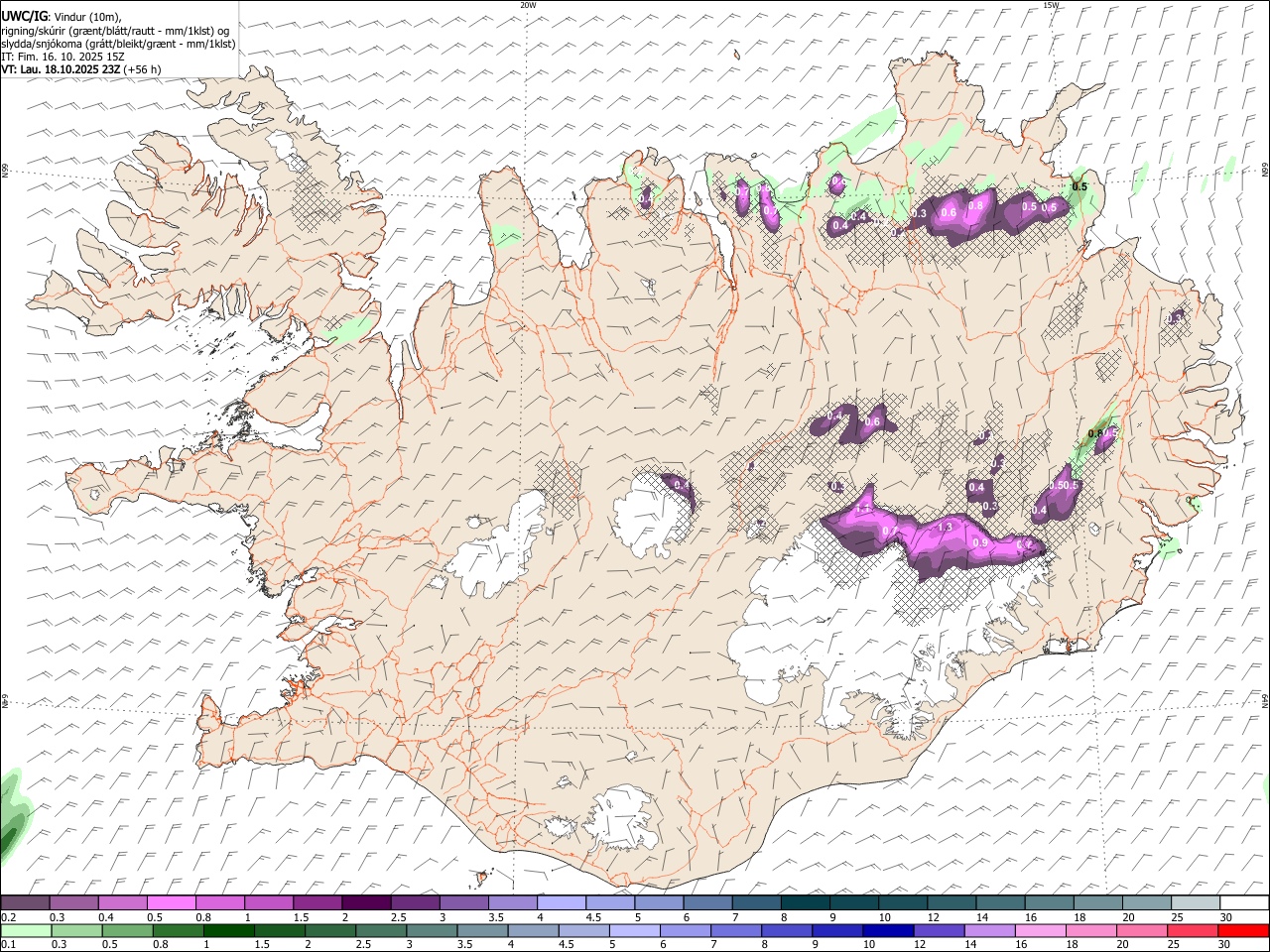Select the upper legend swatch between 14 and 16

pyautogui.click(x=1000, y=902)
